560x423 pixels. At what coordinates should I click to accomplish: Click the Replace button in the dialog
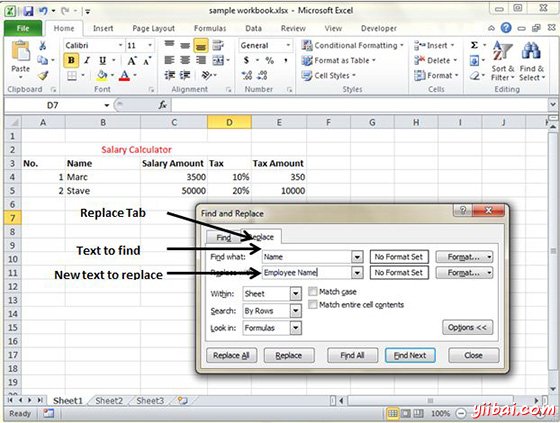[289, 355]
